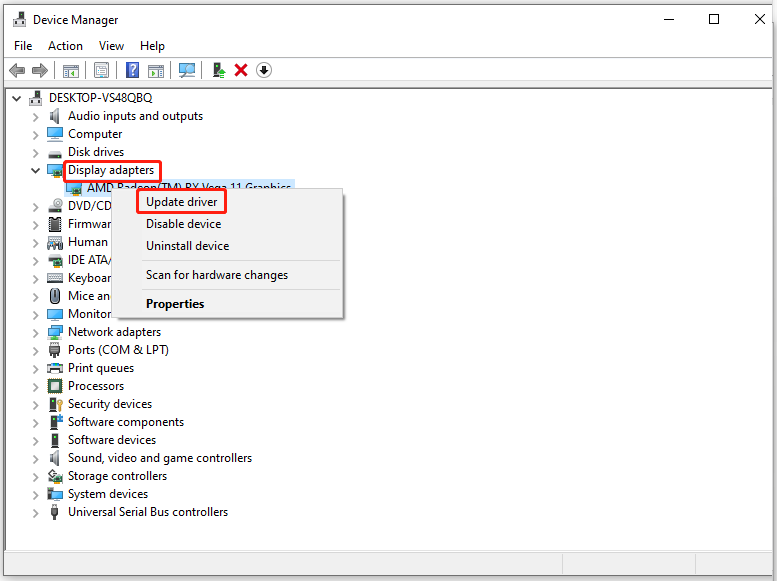The height and width of the screenshot is (581, 777).
Task: Click the Scan for hardware changes monitor icon
Action: (x=187, y=70)
